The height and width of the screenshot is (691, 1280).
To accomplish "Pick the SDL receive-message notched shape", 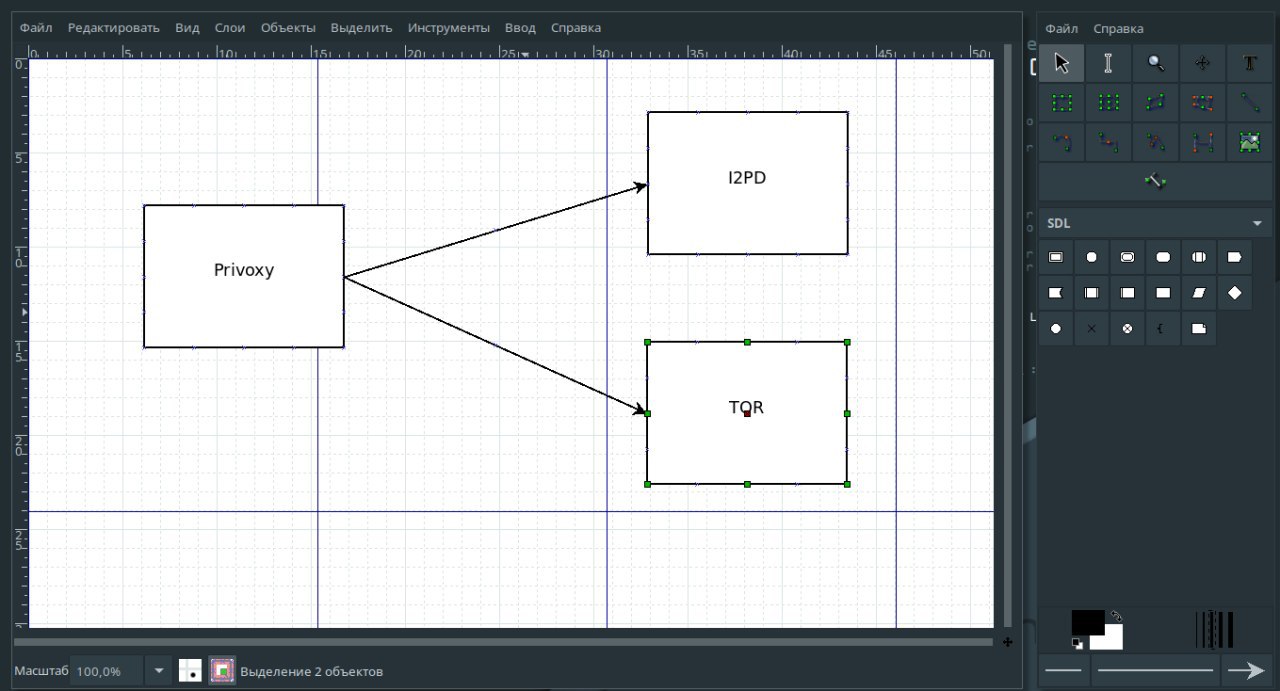I will [1056, 293].
